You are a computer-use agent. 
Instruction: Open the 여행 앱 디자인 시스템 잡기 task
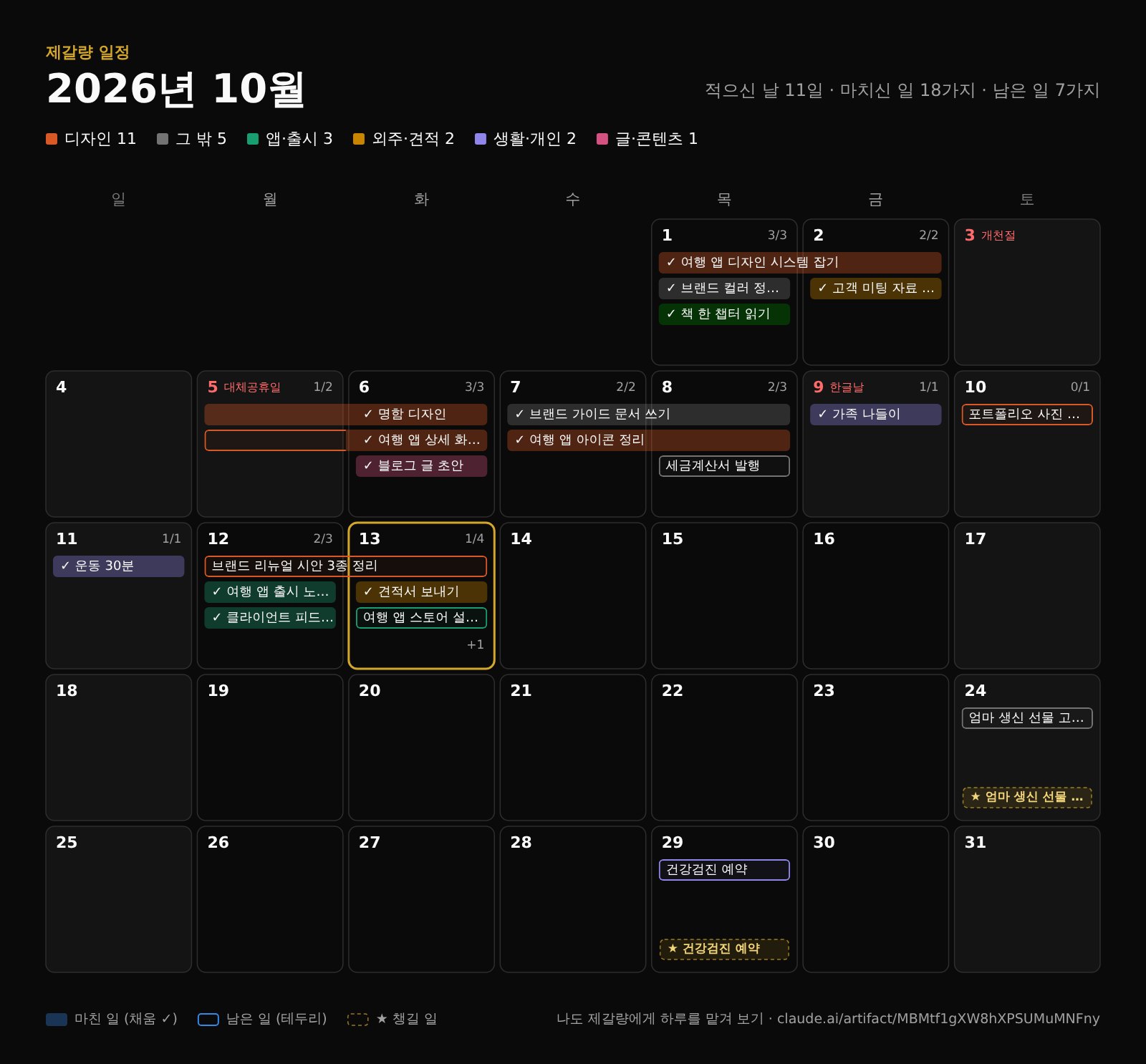tap(800, 263)
